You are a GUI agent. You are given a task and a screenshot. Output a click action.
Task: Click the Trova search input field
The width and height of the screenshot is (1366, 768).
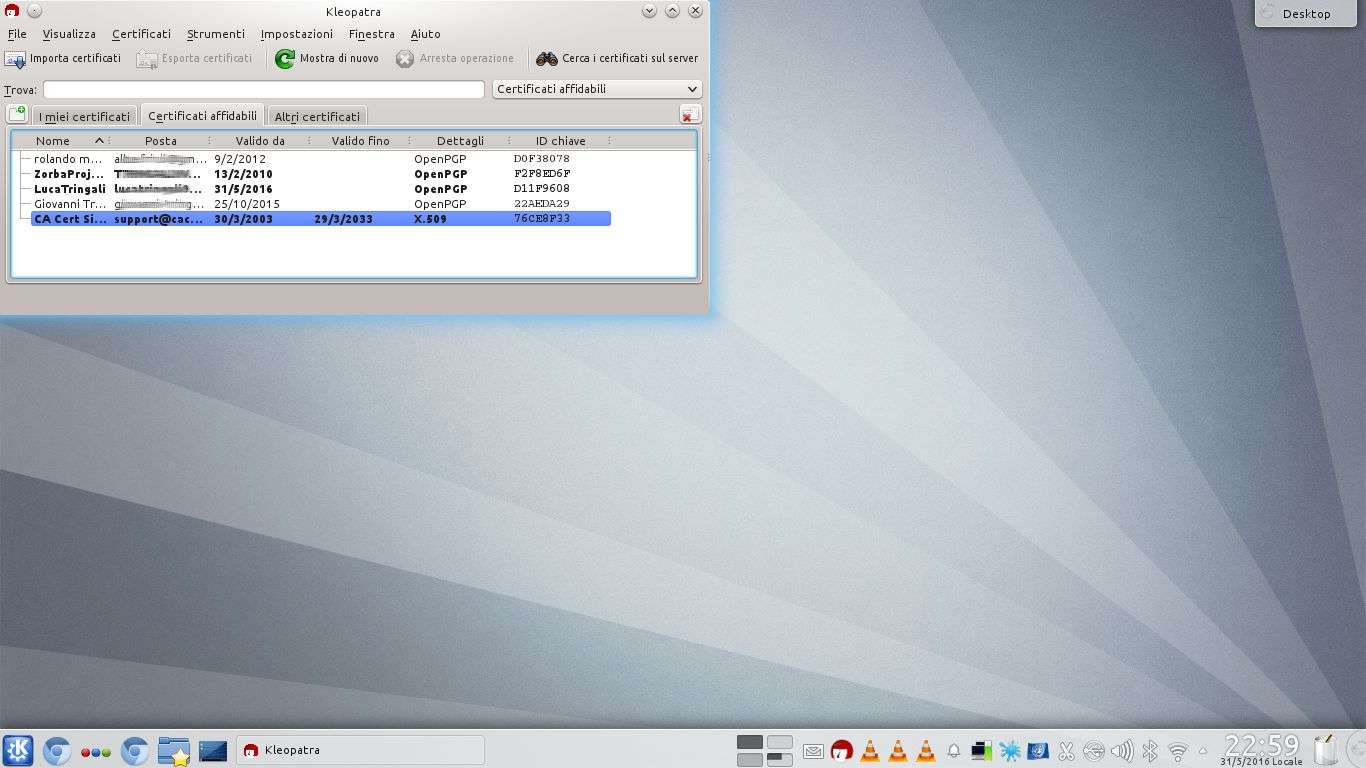pyautogui.click(x=263, y=90)
